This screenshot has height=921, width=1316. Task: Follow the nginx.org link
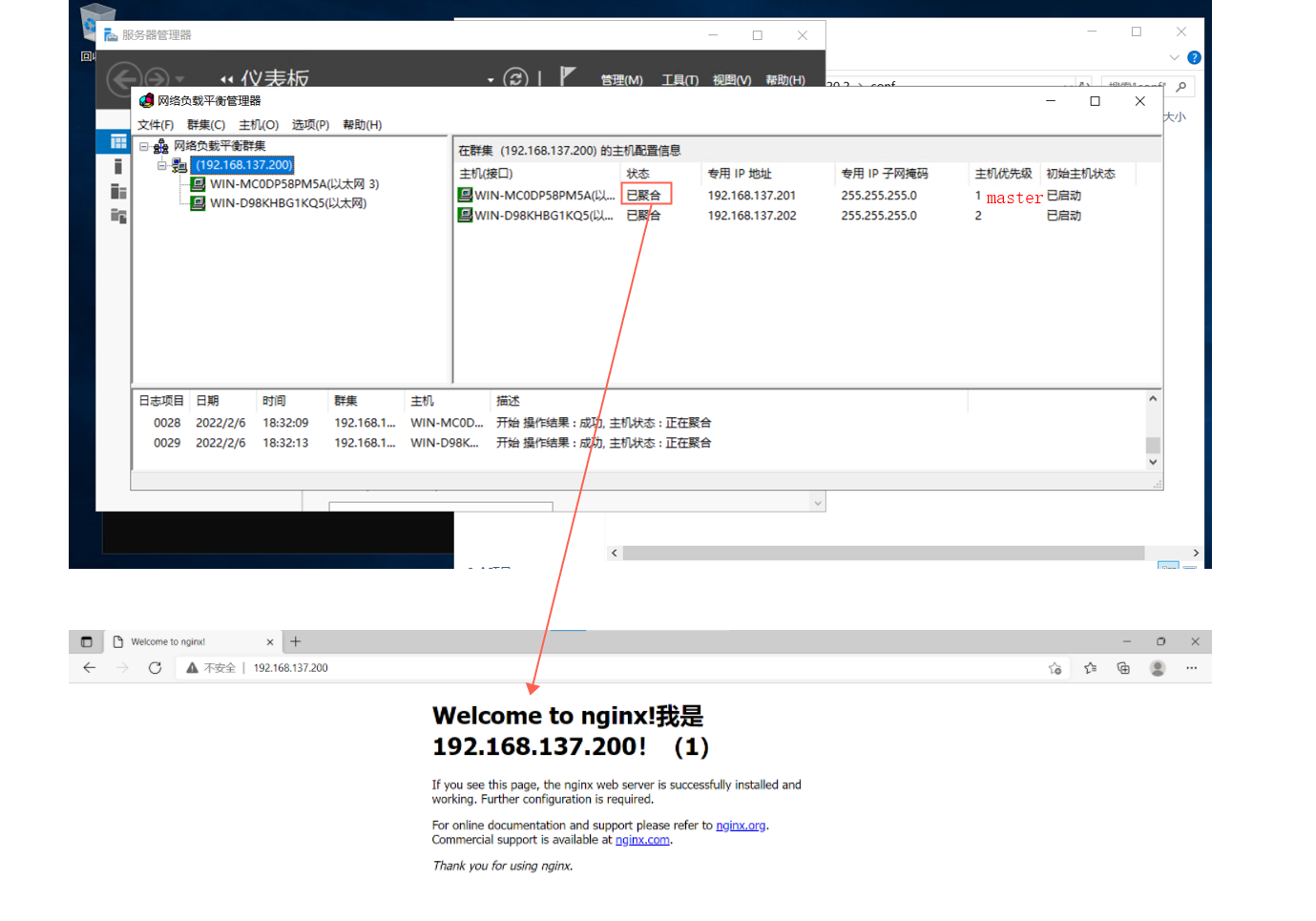(x=741, y=826)
